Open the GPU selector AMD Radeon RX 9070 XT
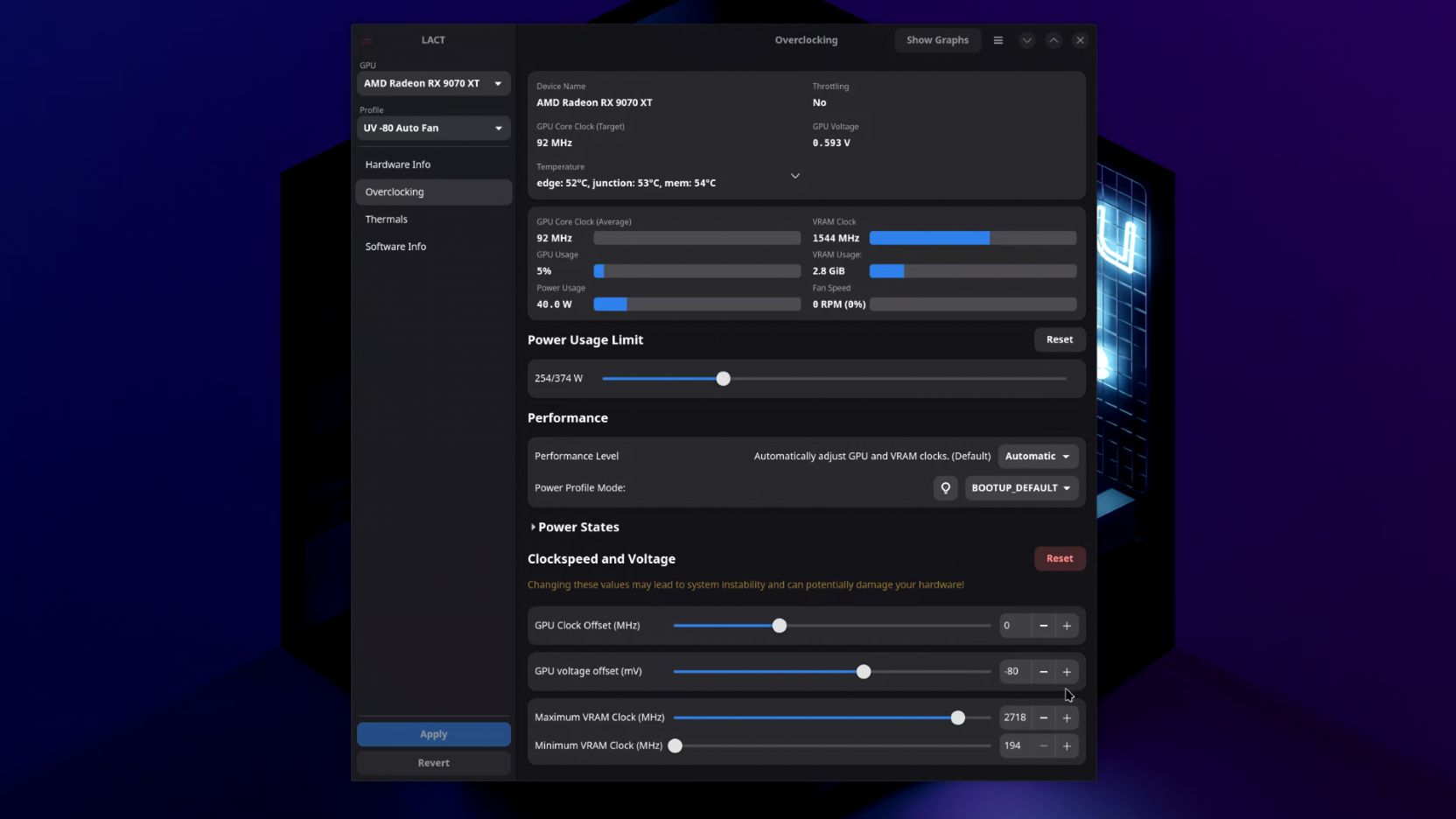The height and width of the screenshot is (819, 1456). pyautogui.click(x=433, y=84)
